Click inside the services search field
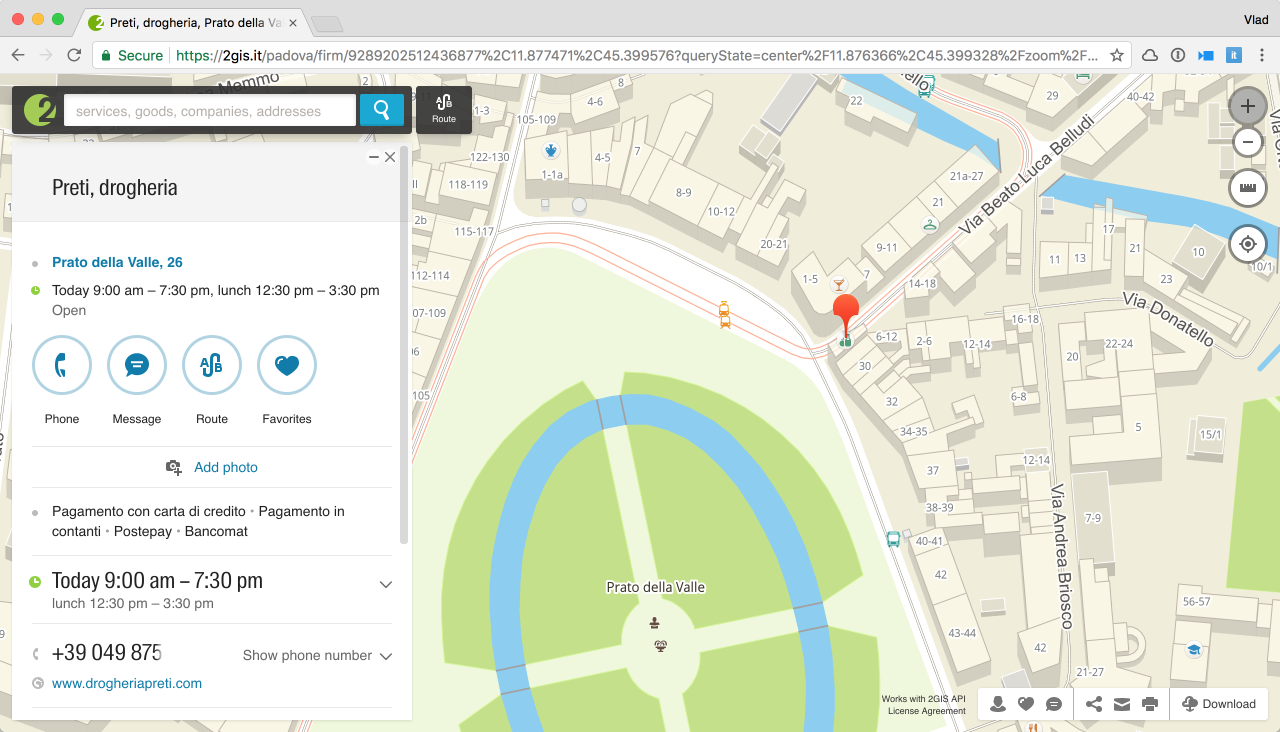 click(210, 109)
